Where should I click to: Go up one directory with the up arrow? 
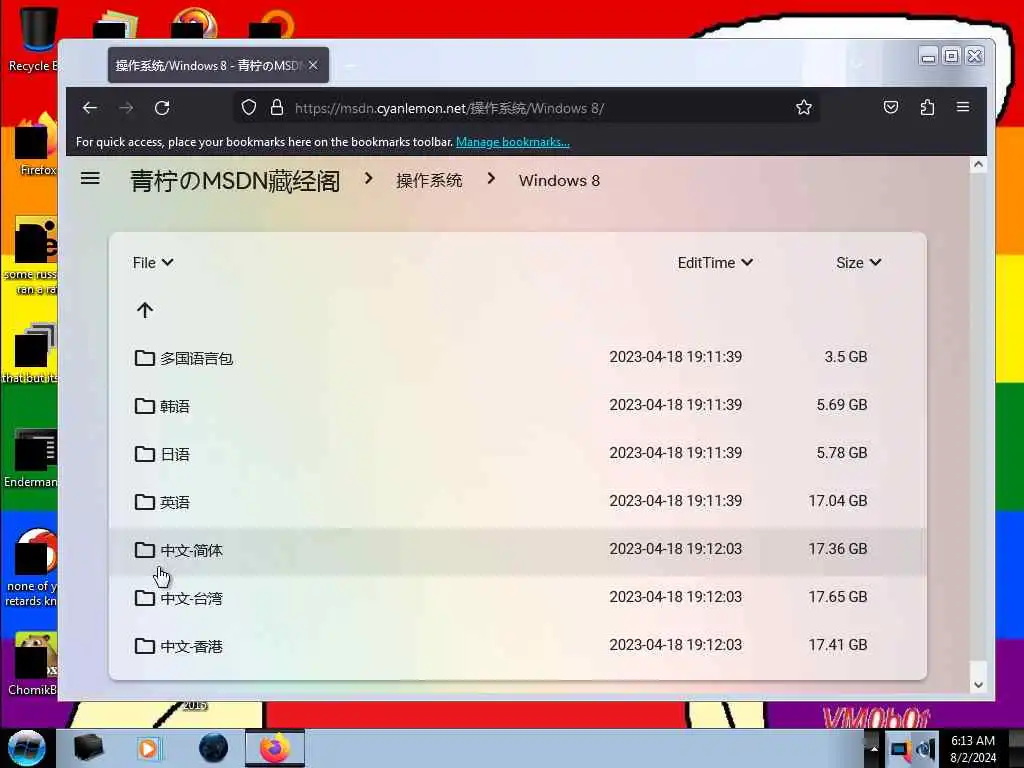click(145, 310)
